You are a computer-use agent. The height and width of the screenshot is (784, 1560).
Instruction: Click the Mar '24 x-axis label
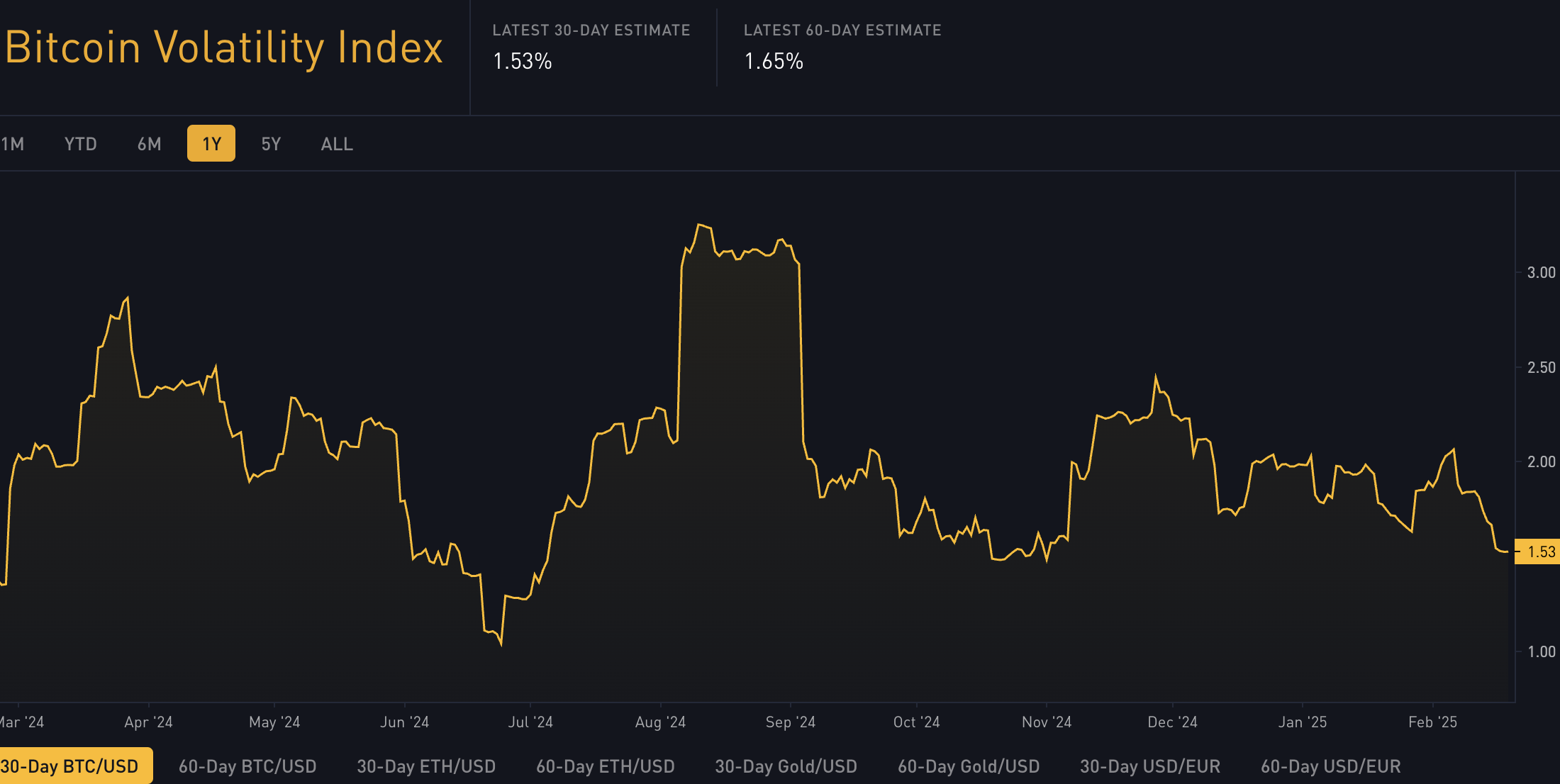click(21, 722)
